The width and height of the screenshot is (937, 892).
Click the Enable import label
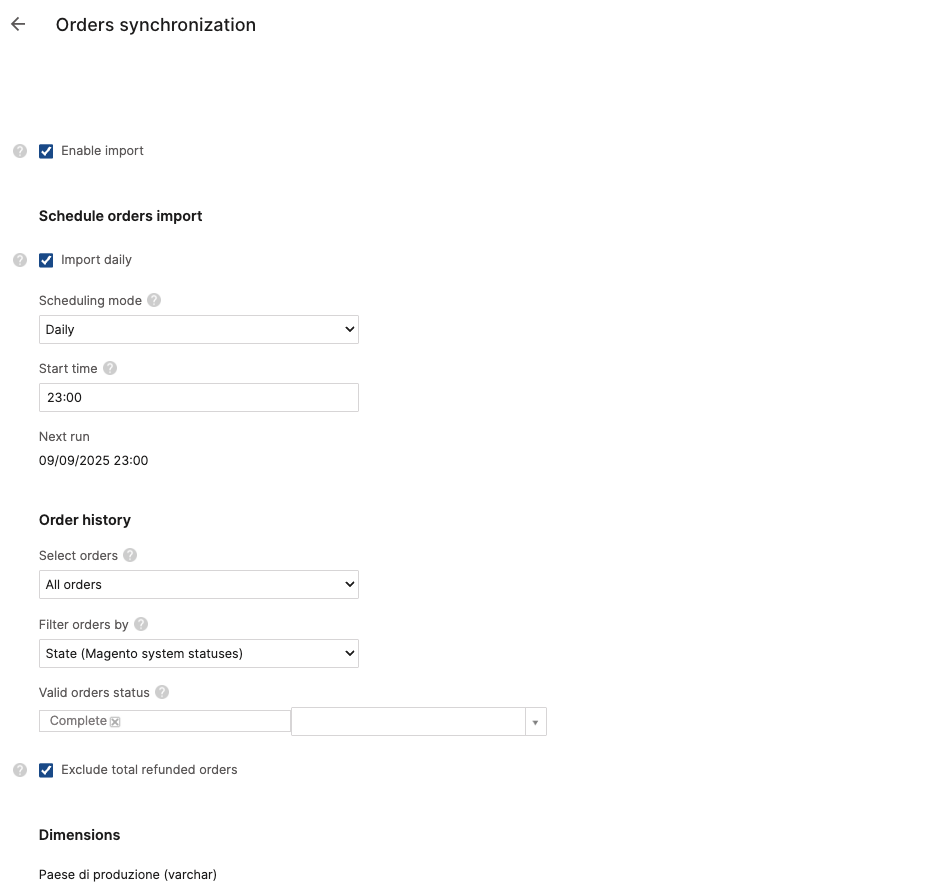[x=102, y=151]
